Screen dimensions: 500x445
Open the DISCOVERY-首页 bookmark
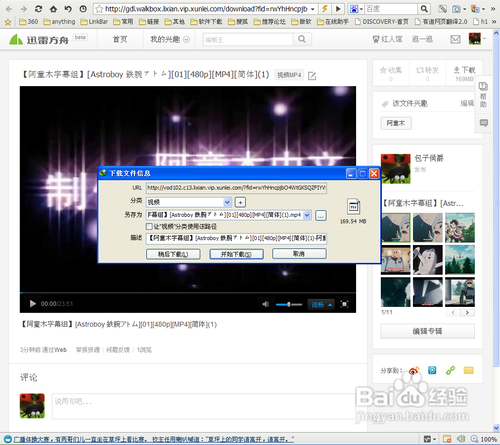coord(382,22)
